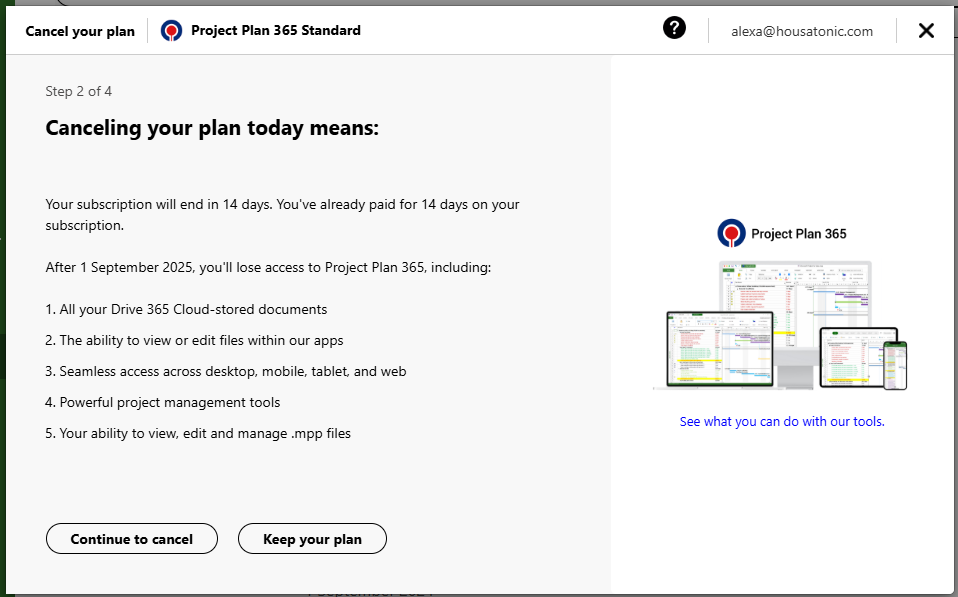The width and height of the screenshot is (958, 597).
Task: Click the Keep your plan button
Action: 312,539
